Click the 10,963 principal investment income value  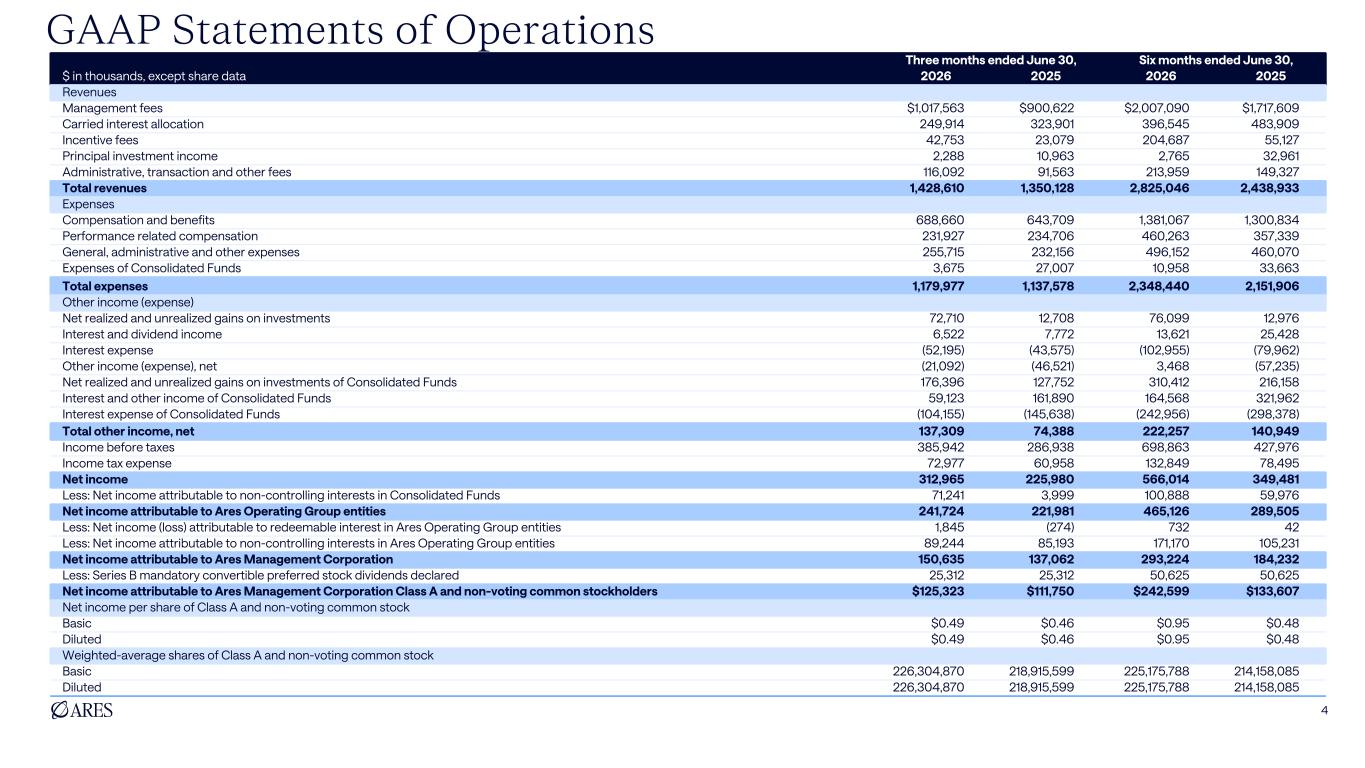[1054, 156]
